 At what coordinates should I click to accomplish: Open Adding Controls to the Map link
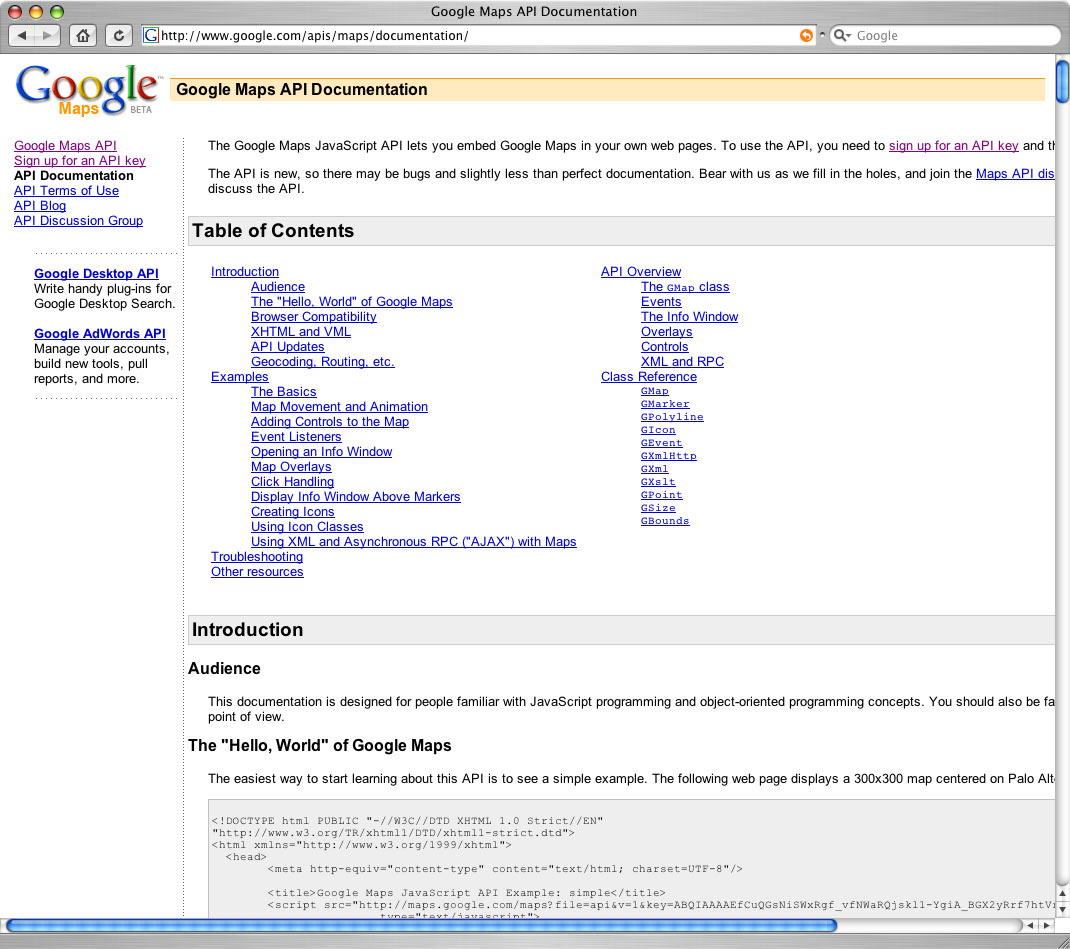pos(330,422)
